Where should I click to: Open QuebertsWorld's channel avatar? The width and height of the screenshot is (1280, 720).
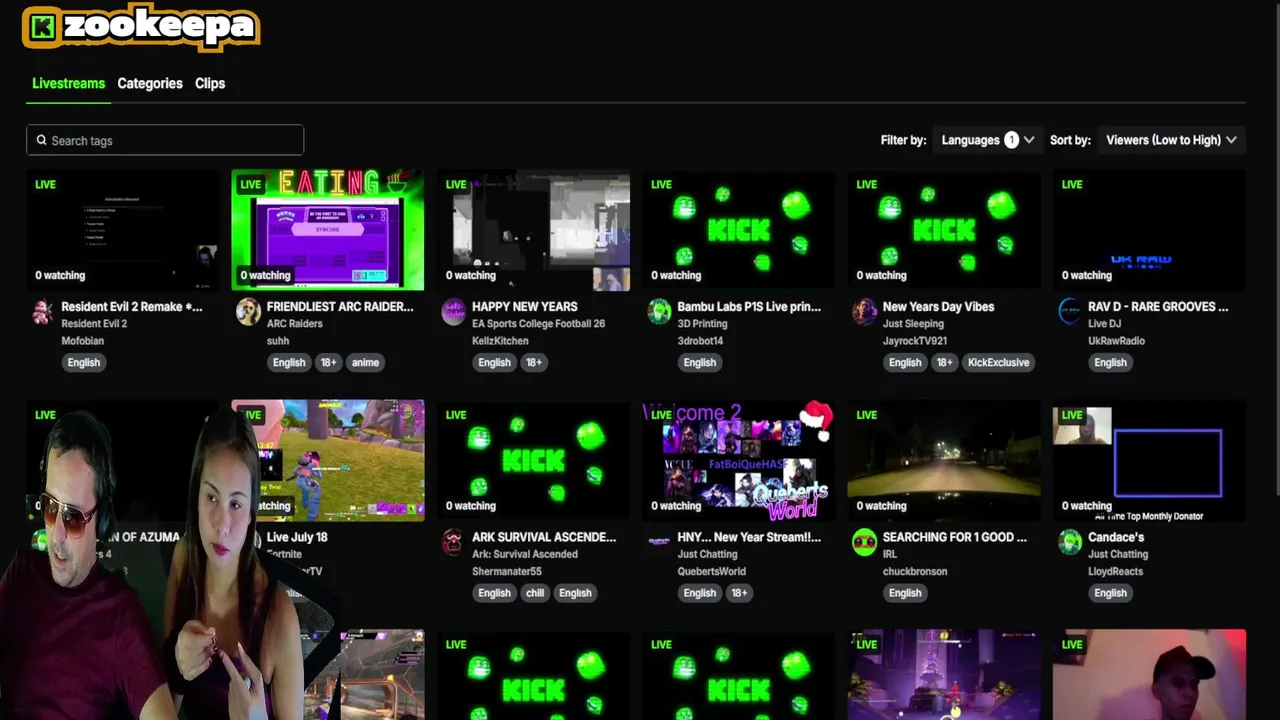(x=659, y=542)
